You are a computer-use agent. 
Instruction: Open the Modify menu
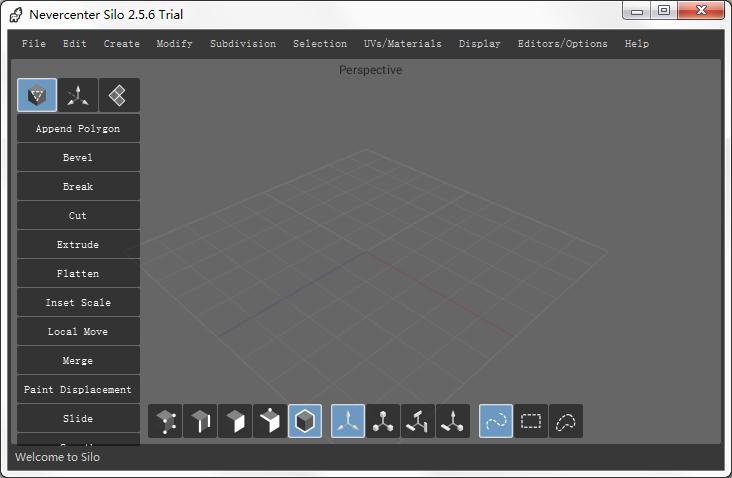coord(174,43)
